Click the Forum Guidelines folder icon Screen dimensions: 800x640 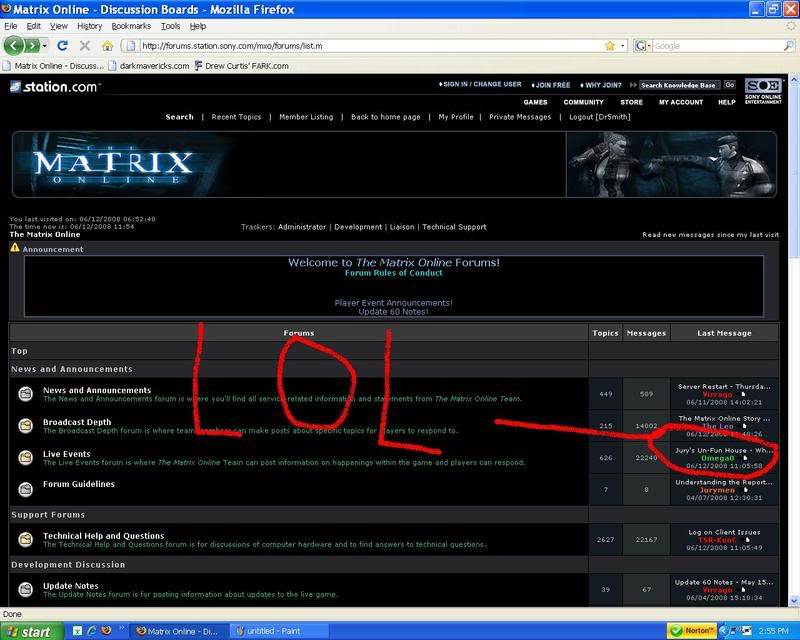pos(26,488)
